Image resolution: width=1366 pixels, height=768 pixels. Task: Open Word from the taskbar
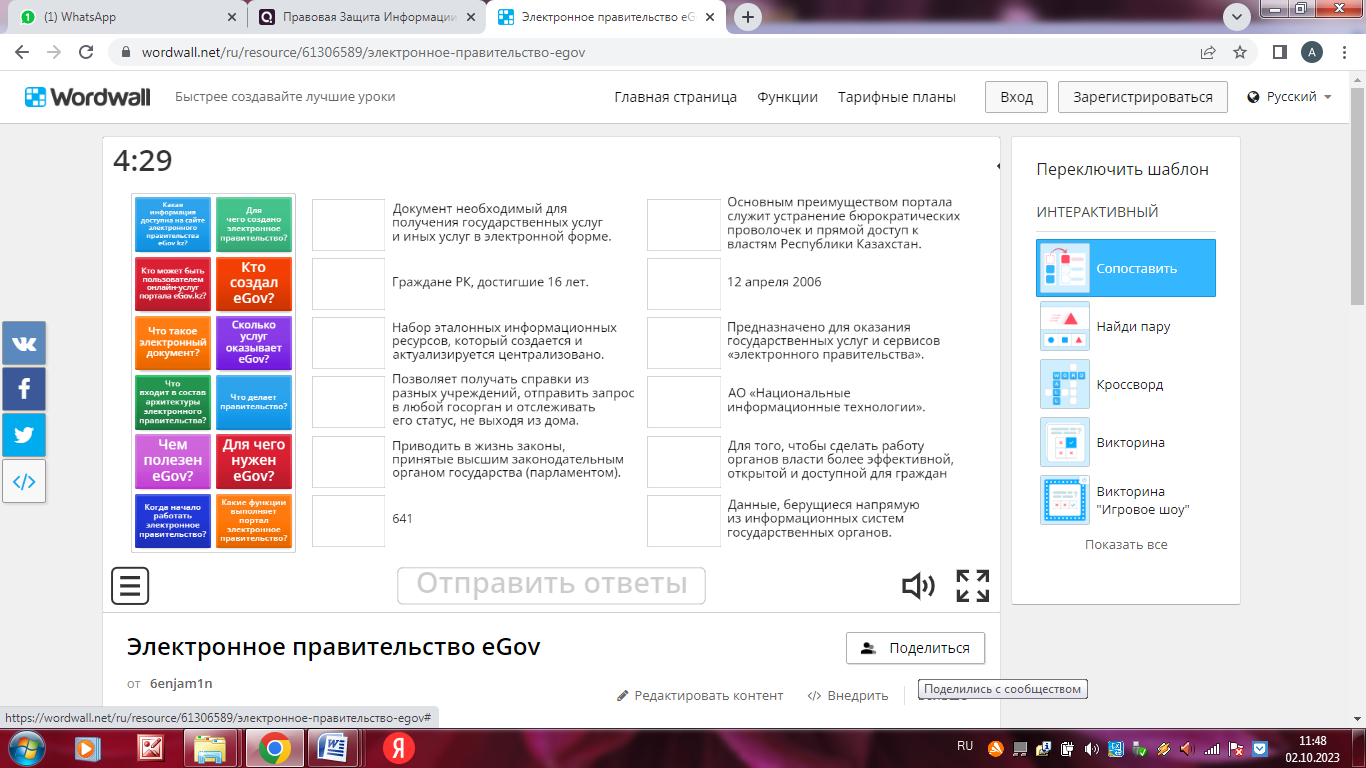tap(334, 747)
